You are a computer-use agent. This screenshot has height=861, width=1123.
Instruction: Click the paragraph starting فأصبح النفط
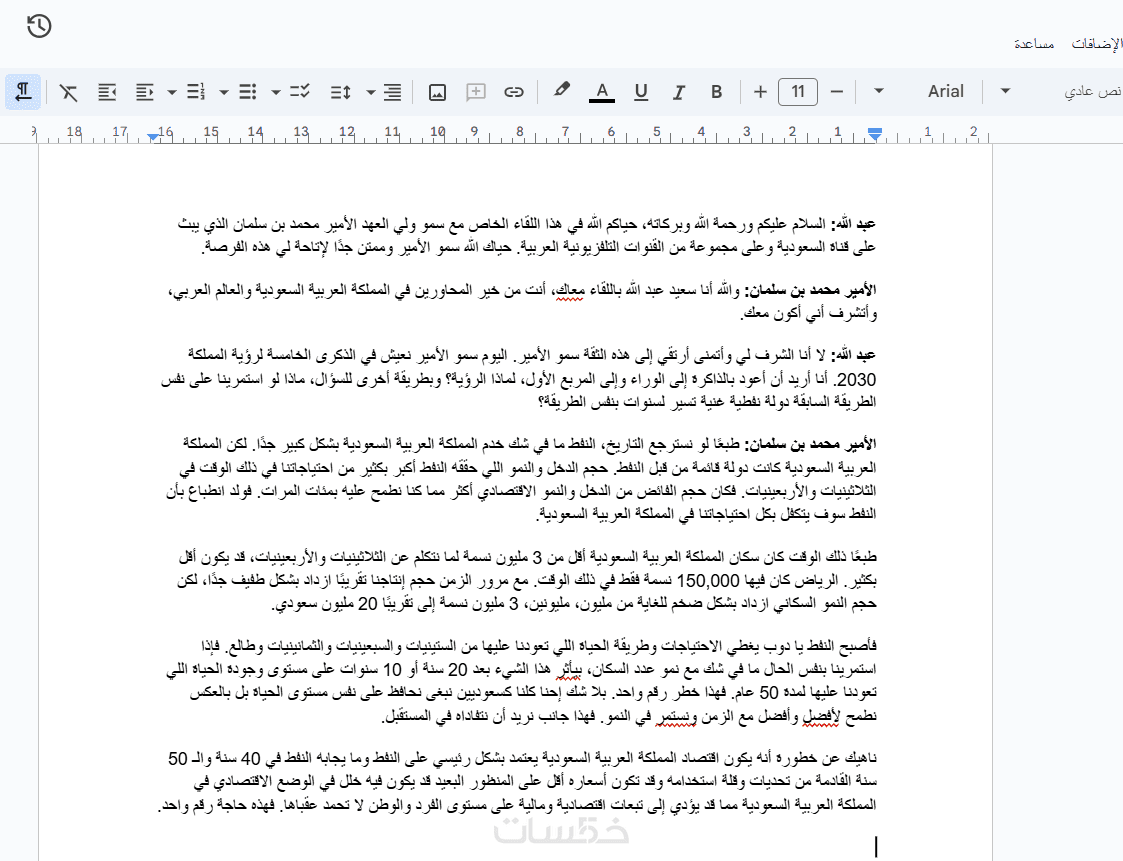[x=522, y=681]
